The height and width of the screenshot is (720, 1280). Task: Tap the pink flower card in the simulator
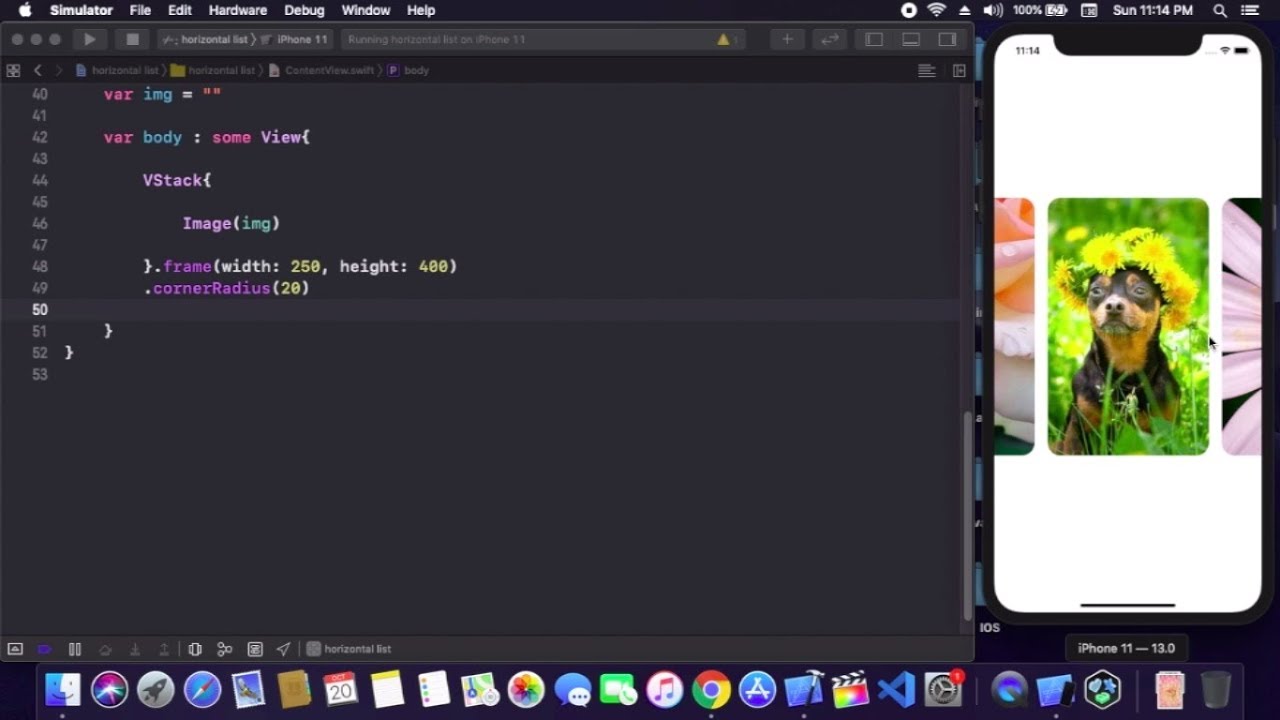[1242, 327]
